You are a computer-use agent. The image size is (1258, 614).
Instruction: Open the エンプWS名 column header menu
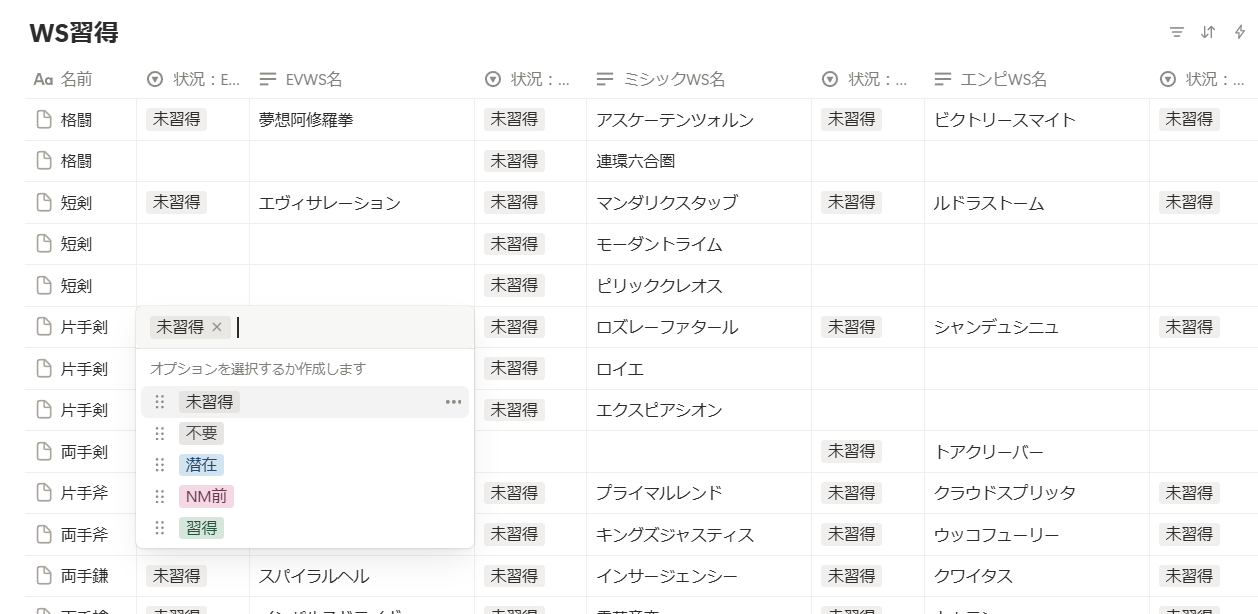tap(1037, 79)
